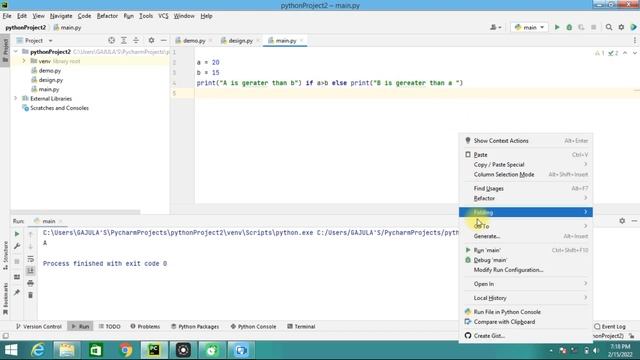Click the wrench icon in Run panel
Image resolution: width=640 pixels, height=360 pixels.
coord(17,246)
